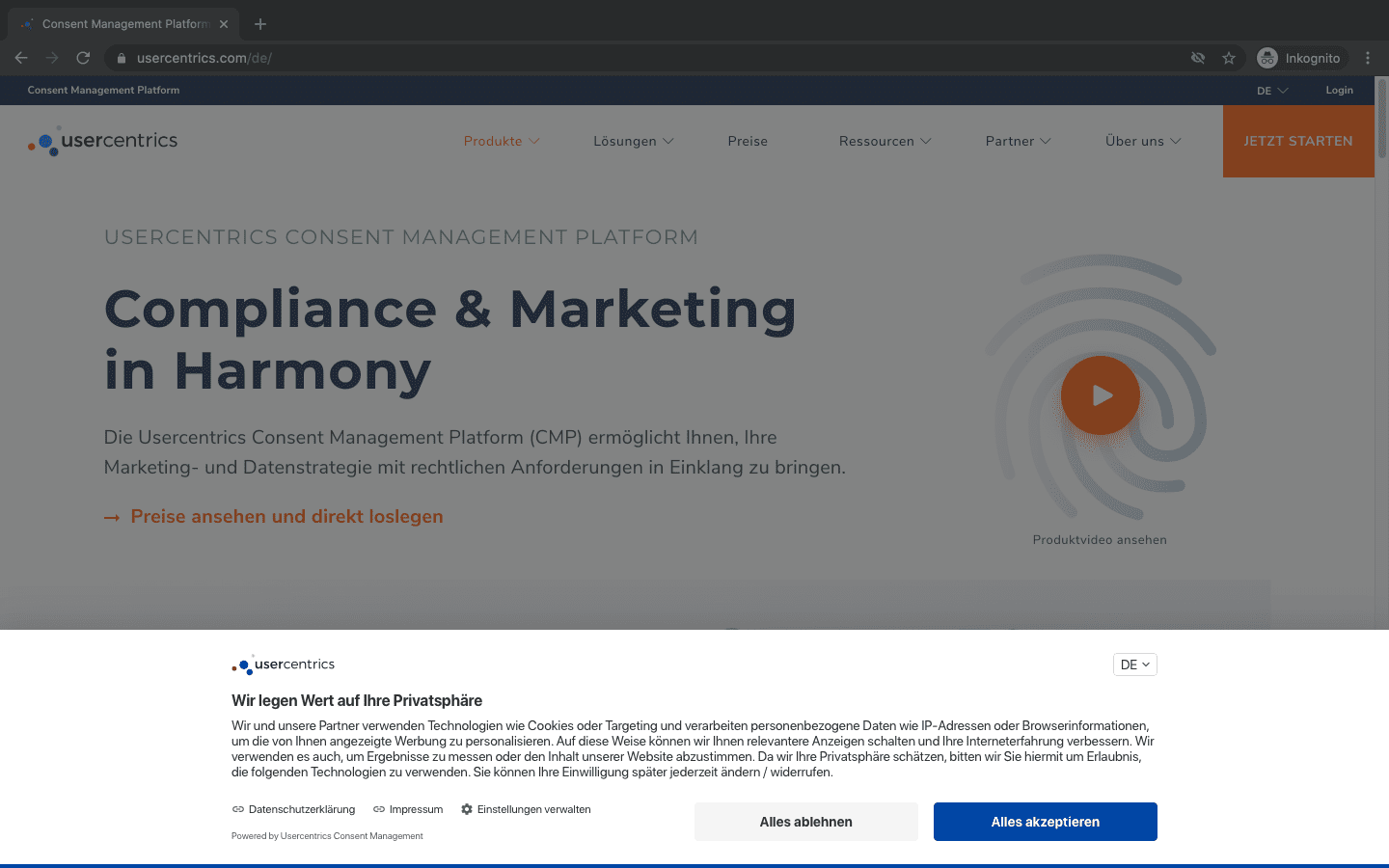Click the JETZT STARTEN button
The image size is (1389, 868).
click(x=1298, y=141)
